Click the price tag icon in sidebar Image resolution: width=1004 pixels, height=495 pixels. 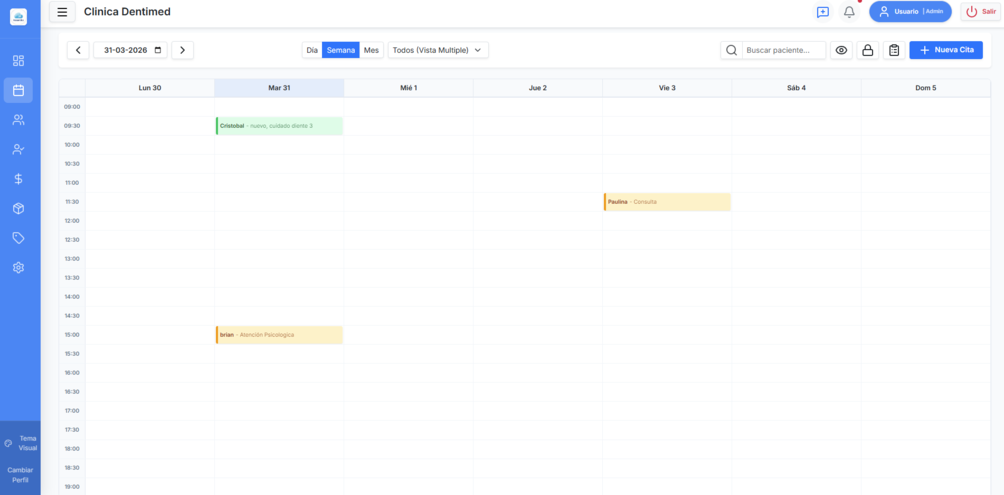18,238
